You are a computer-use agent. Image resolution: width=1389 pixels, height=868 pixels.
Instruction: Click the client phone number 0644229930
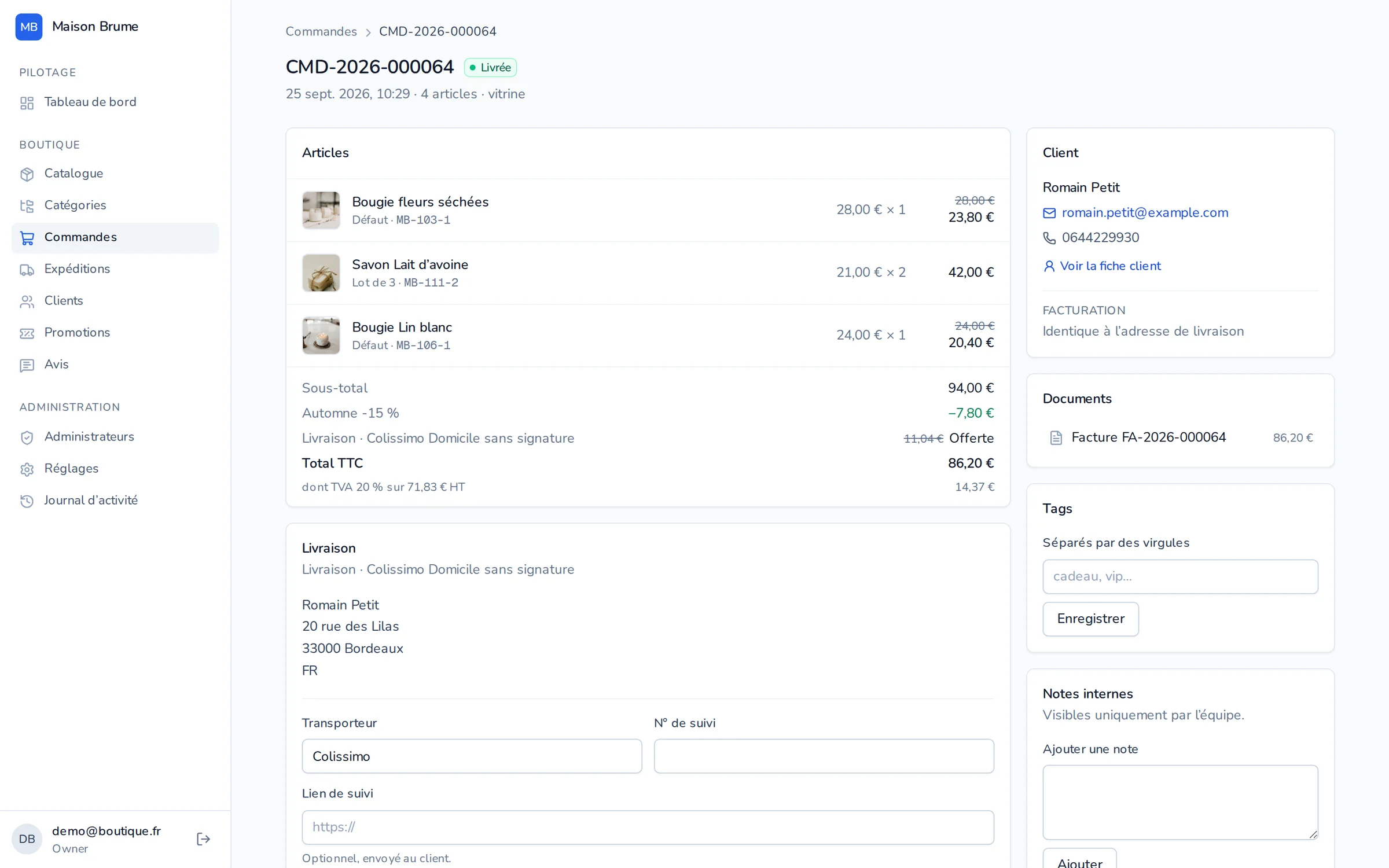(1100, 238)
